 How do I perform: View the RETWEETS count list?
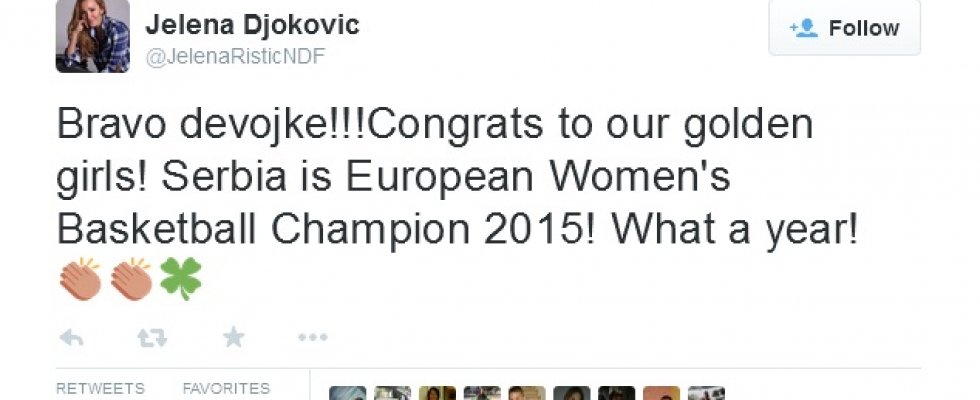pyautogui.click(x=100, y=388)
